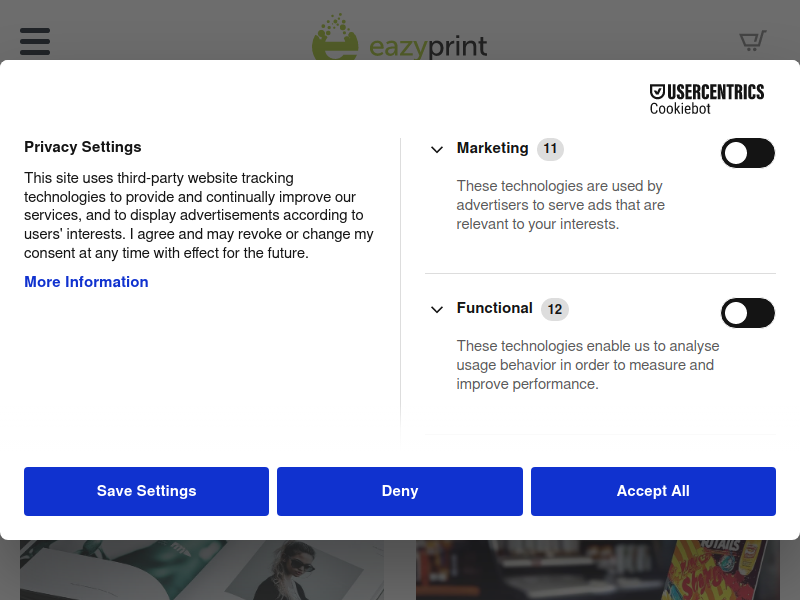Screen dimensions: 800x600
Task: Click the Marketing description about advertisers
Action: click(x=560, y=205)
